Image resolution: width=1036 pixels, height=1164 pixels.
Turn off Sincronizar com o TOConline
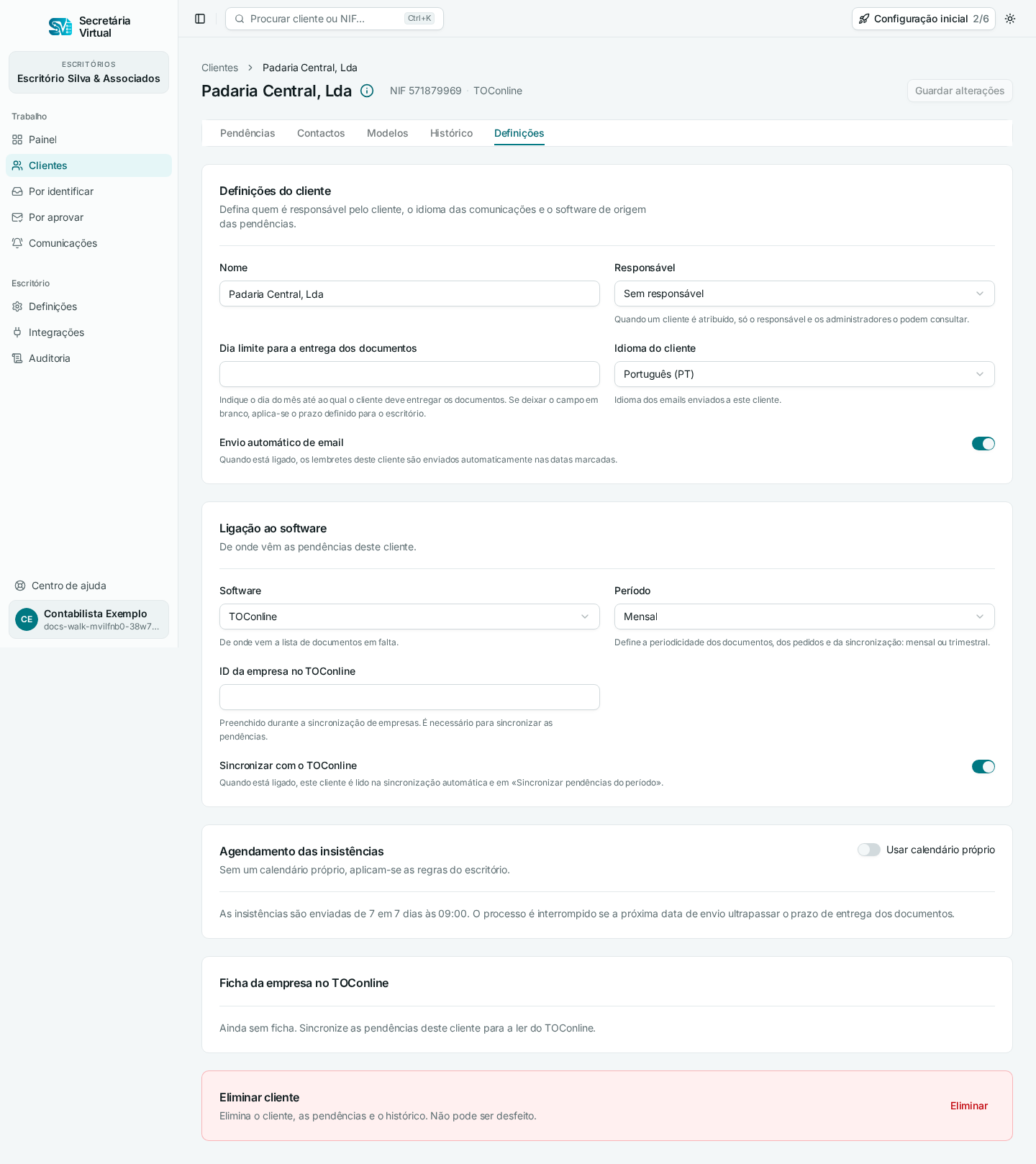[x=983, y=767]
